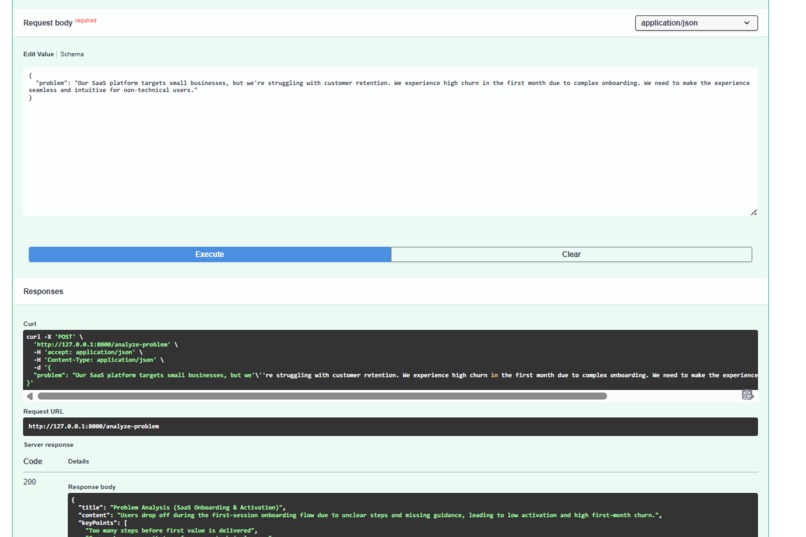Click the Details column header
Viewport: 806px width, 537px height.
78,461
